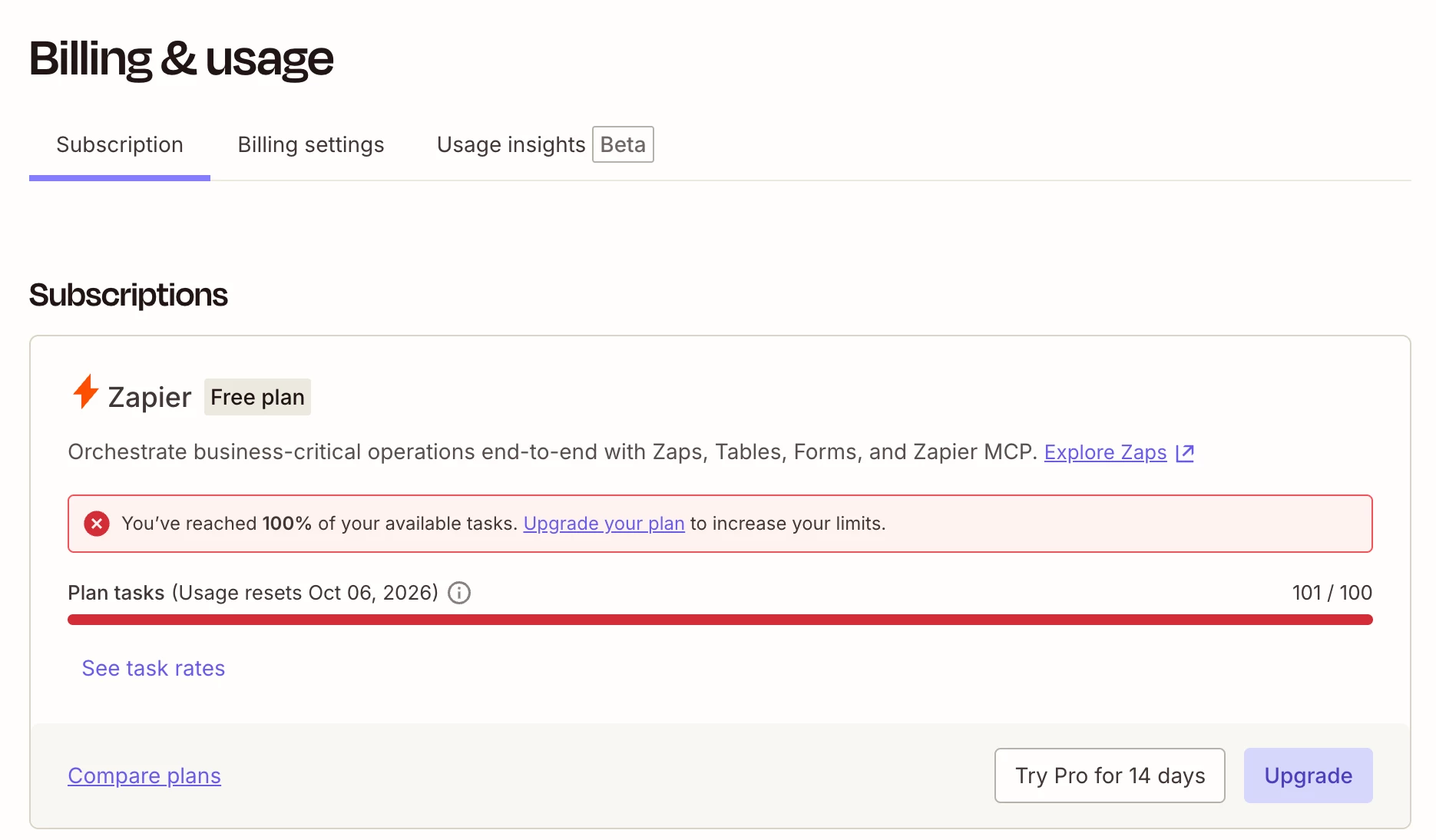Click the Billing & usage page heading
Image resolution: width=1436 pixels, height=840 pixels.
click(x=181, y=59)
